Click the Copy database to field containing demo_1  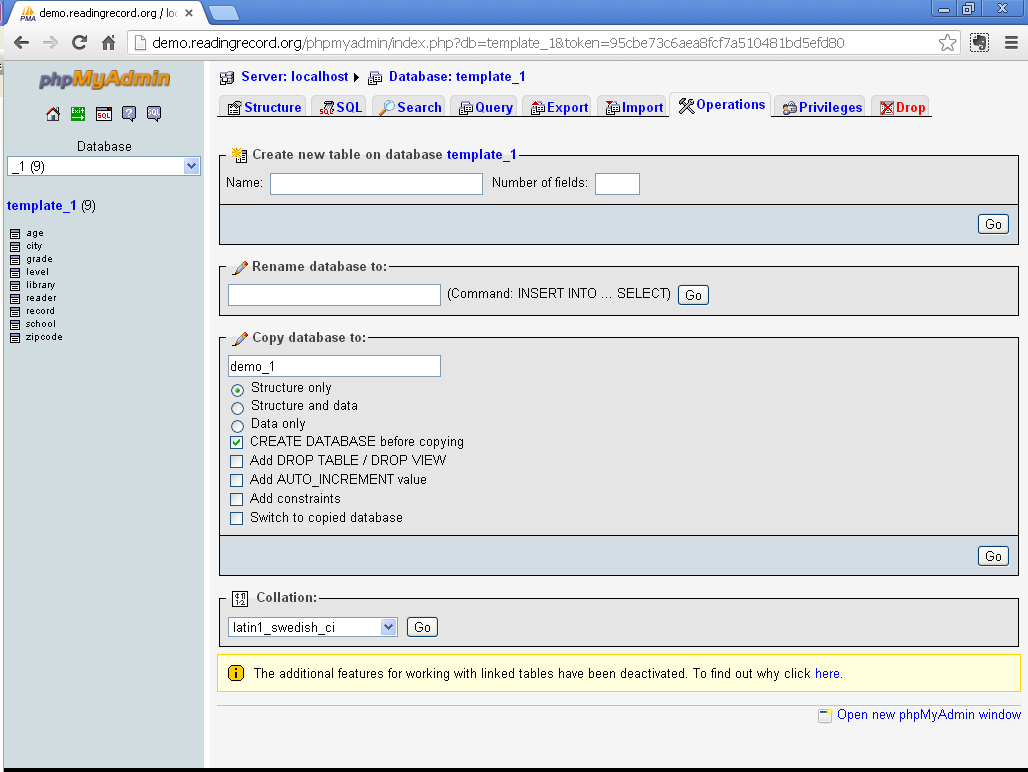334,366
